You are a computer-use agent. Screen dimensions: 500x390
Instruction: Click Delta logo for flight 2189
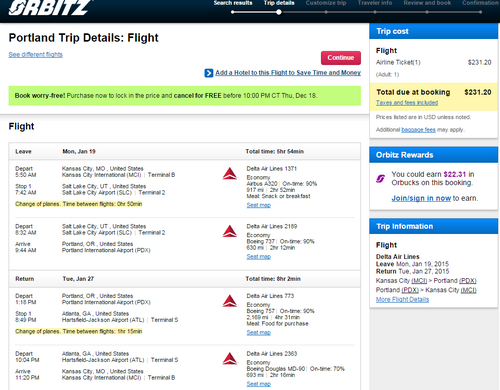point(230,231)
